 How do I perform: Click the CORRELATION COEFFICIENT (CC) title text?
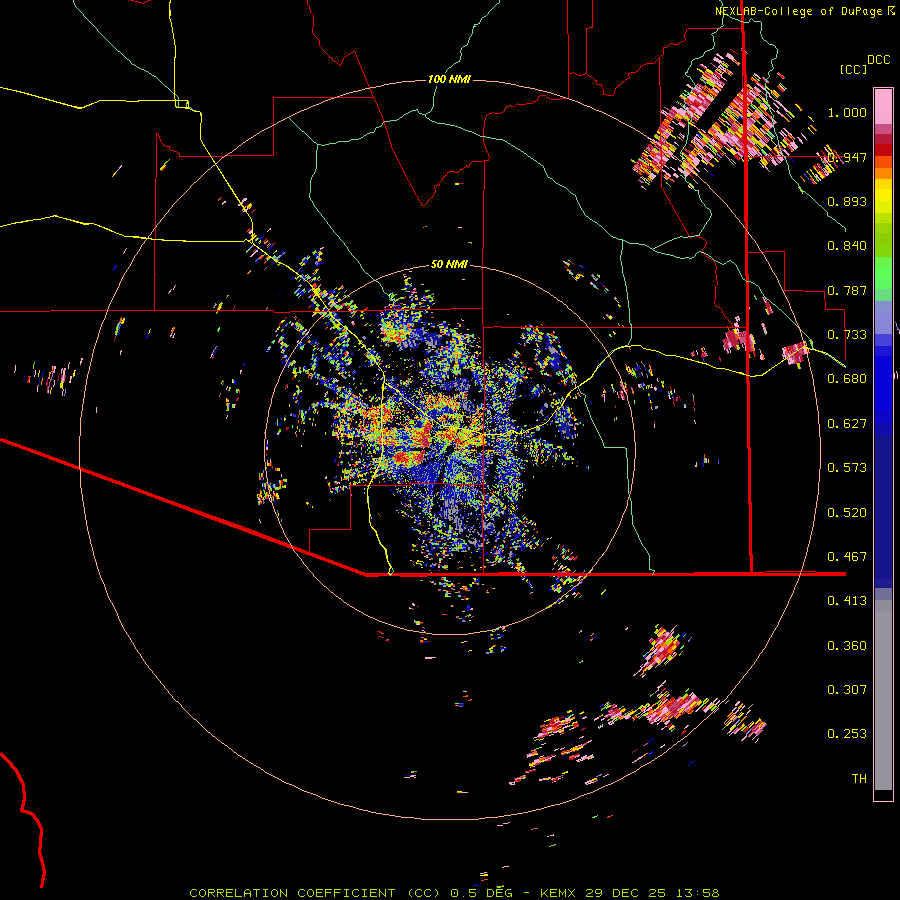(315, 893)
